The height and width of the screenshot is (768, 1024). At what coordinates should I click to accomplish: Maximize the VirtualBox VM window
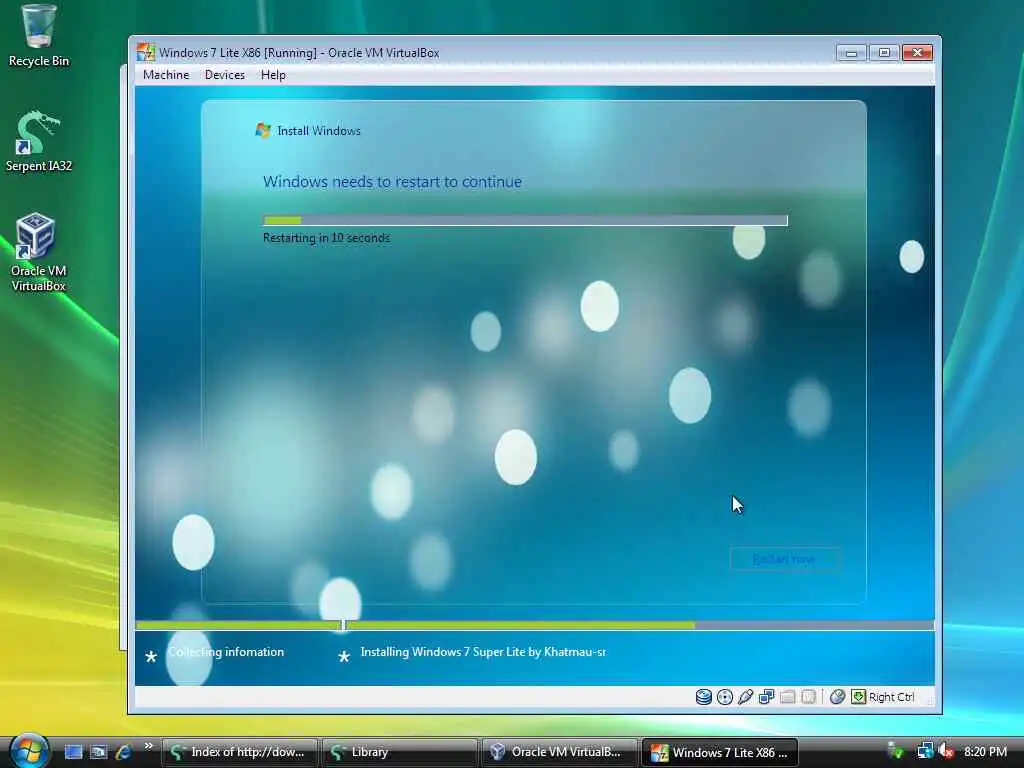click(x=884, y=53)
